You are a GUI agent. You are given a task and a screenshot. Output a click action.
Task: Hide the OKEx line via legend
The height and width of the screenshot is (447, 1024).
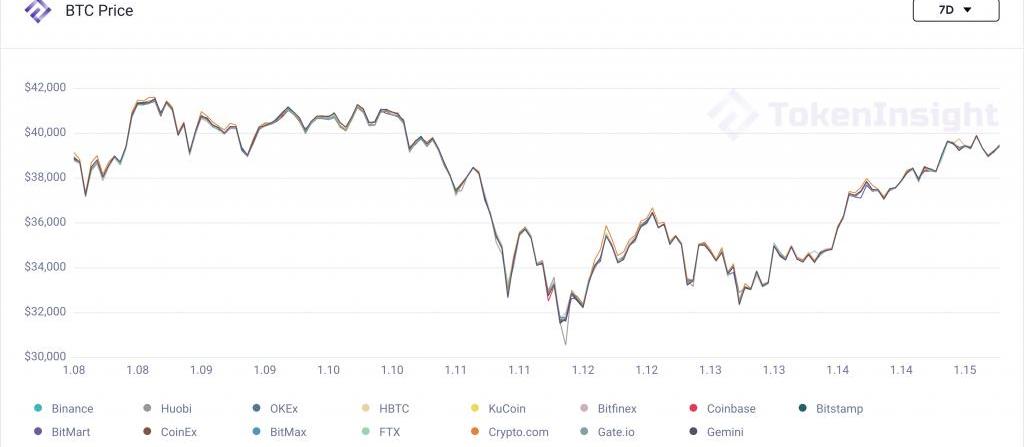pos(283,408)
